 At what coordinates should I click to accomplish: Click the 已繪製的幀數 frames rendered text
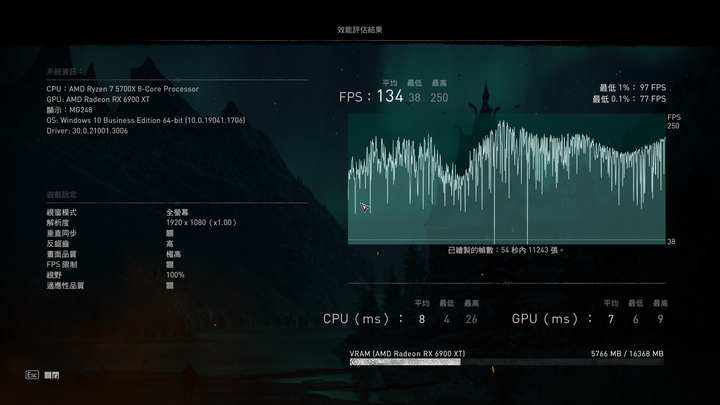(x=506, y=250)
